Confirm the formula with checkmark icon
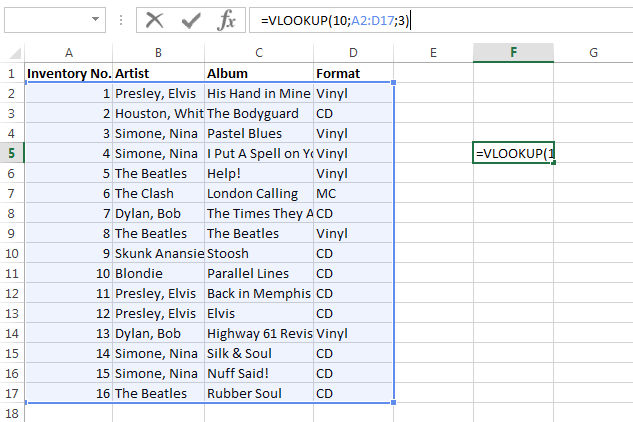The height and width of the screenshot is (422, 633). click(191, 20)
